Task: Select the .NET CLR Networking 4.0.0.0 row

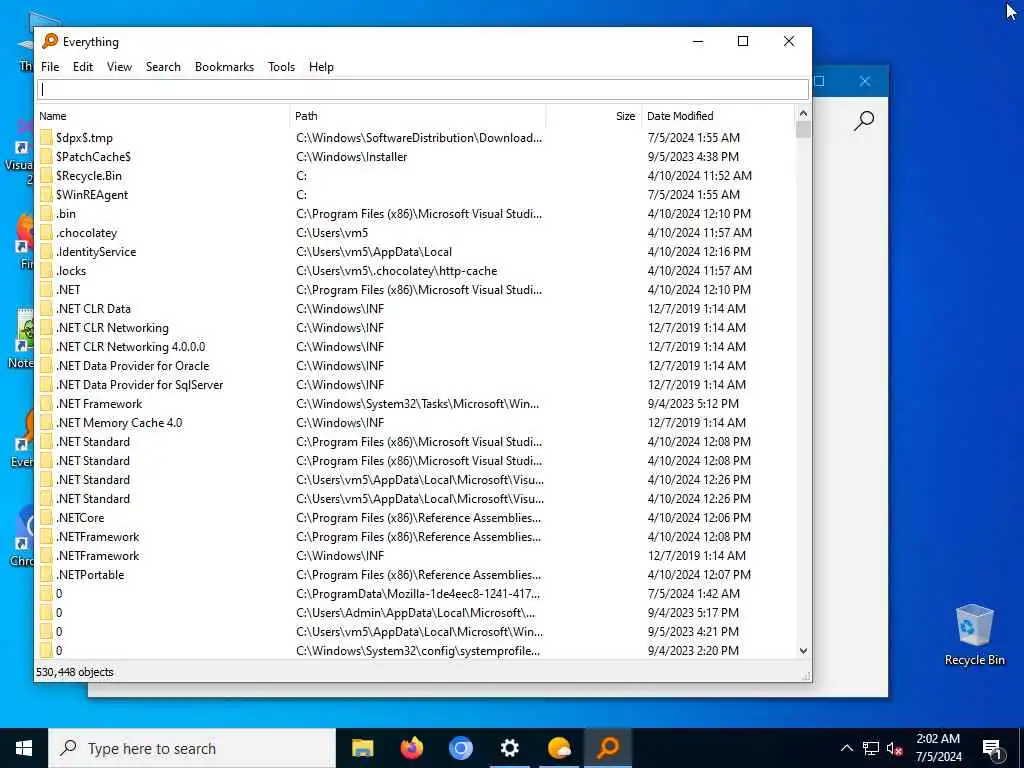Action: click(x=417, y=347)
